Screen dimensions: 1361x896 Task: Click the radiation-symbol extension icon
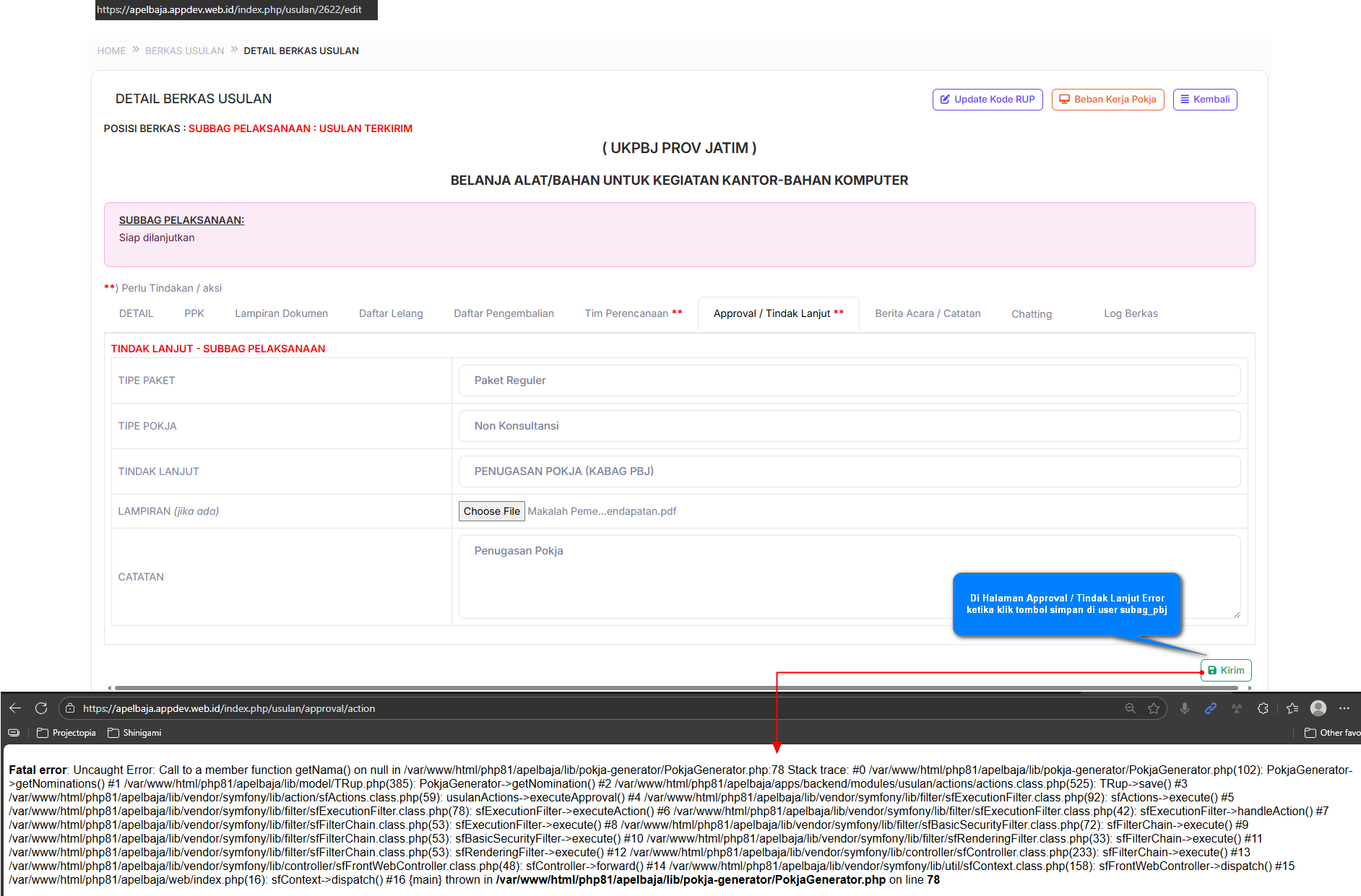tap(1237, 708)
